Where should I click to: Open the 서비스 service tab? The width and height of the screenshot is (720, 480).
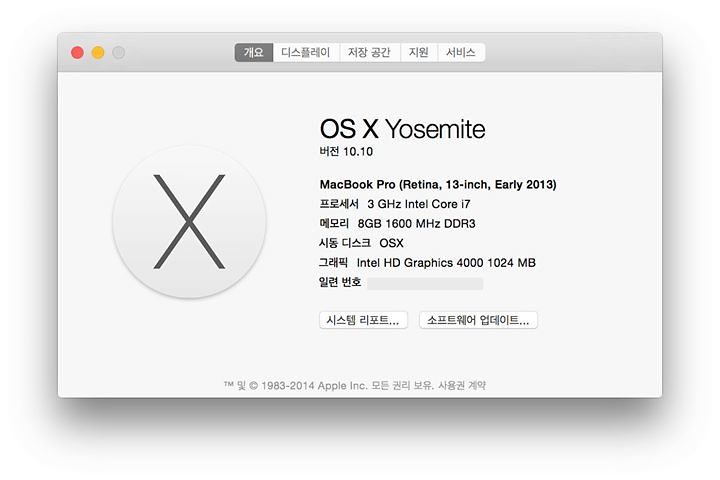tap(461, 52)
